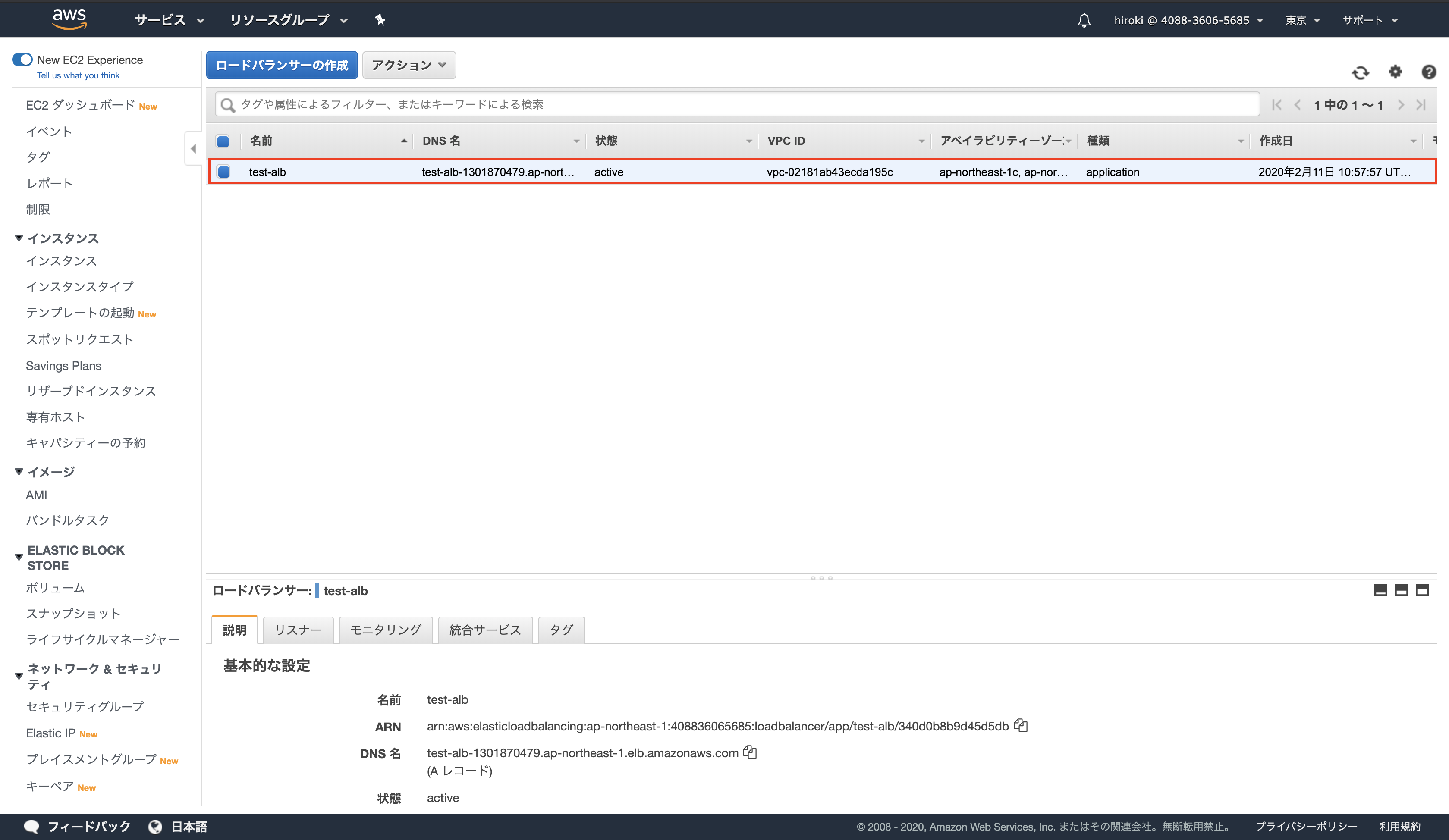1449x840 pixels.
Task: Copy the ARN using the copy icon
Action: point(1021,726)
